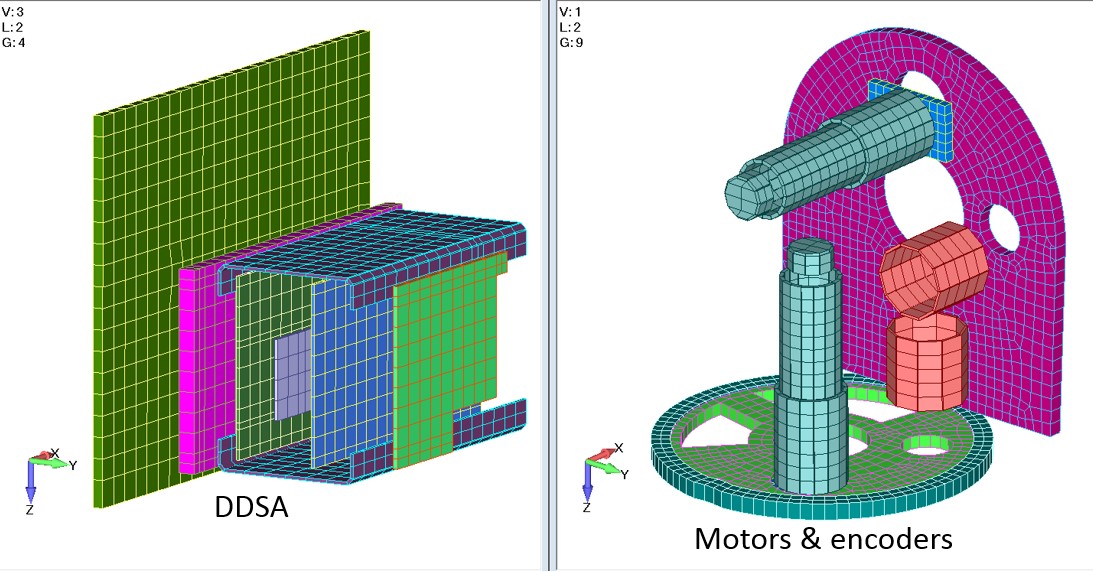This screenshot has width=1093, height=572.
Task: Select the 'G: 9' label in right view
Action: click(572, 42)
